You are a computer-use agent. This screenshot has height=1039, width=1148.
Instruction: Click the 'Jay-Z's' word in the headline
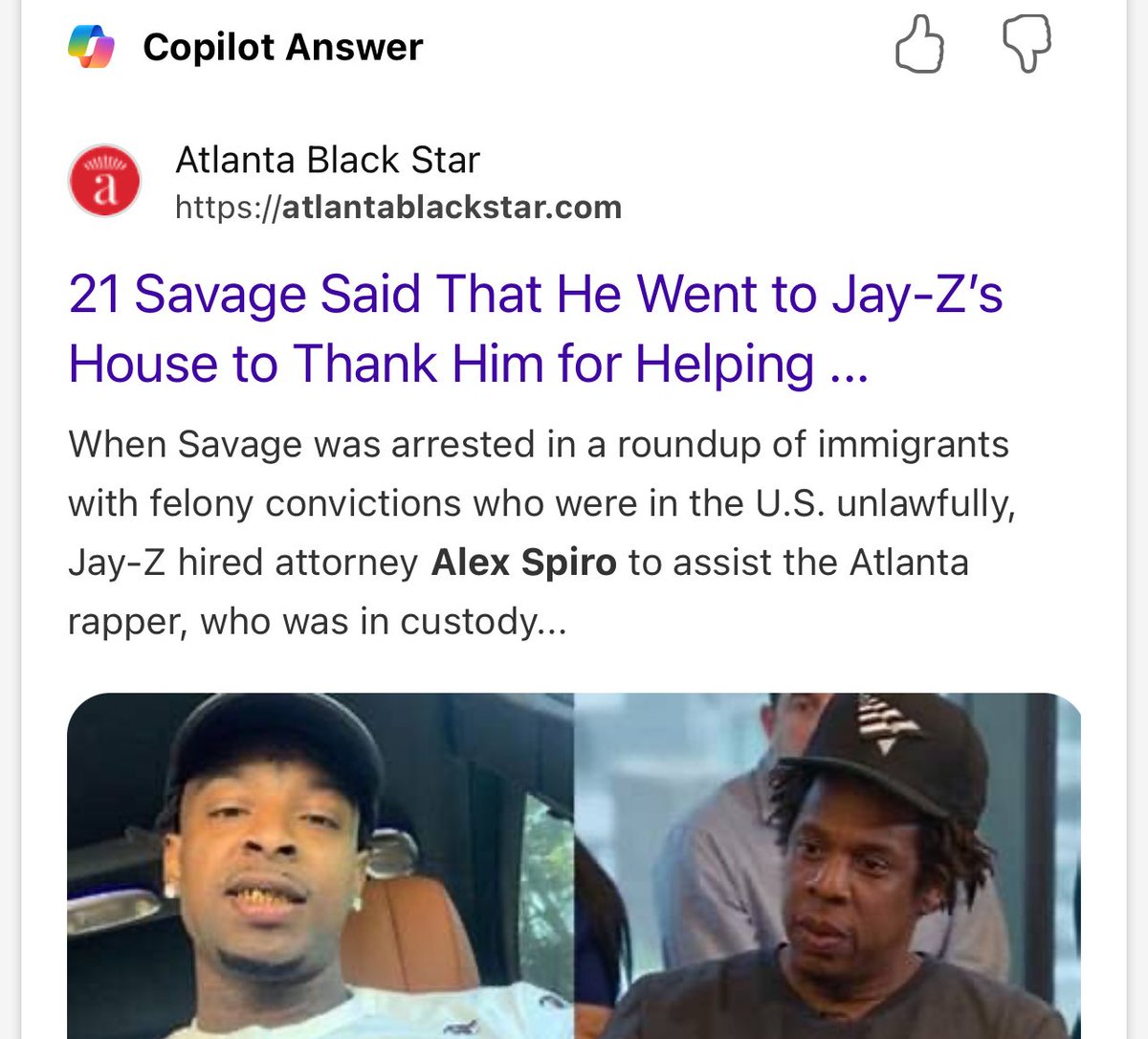pyautogui.click(x=917, y=294)
